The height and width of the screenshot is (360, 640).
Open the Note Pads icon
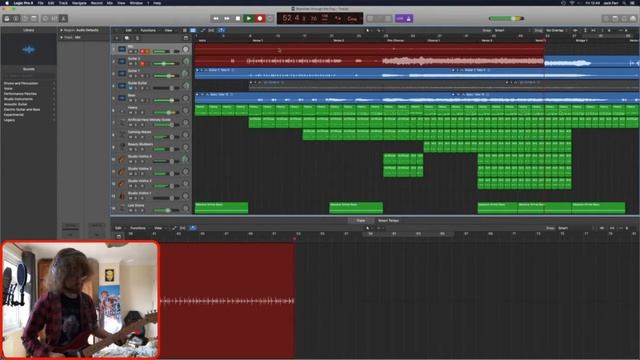[x=615, y=19]
